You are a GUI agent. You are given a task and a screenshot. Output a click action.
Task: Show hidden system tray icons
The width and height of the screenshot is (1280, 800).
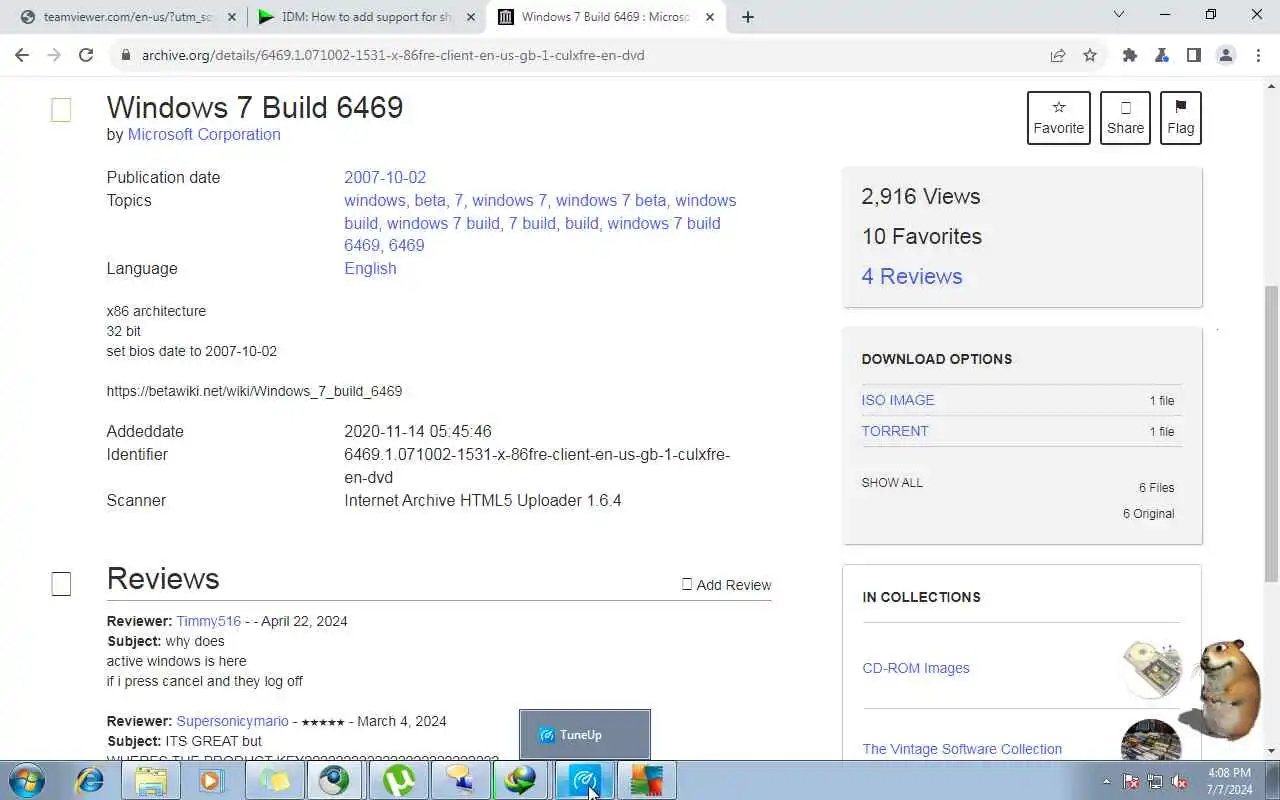[1106, 782]
